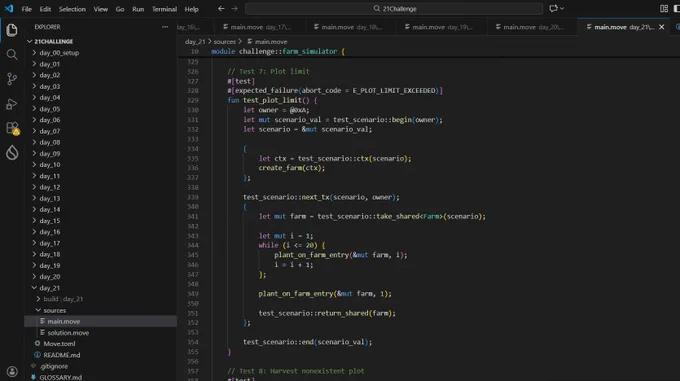Switch to main.move day_18 tab
The width and height of the screenshot is (680, 381).
pyautogui.click(x=348, y=27)
